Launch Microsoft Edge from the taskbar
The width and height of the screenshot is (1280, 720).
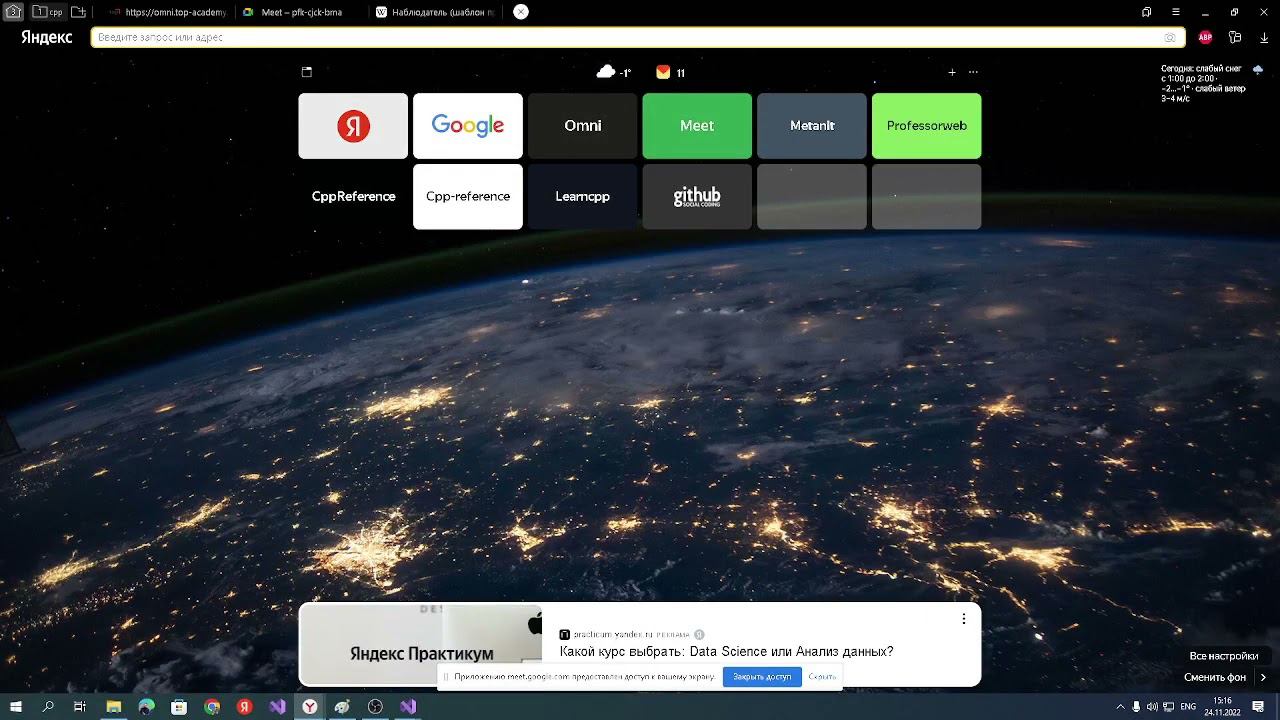pos(147,707)
